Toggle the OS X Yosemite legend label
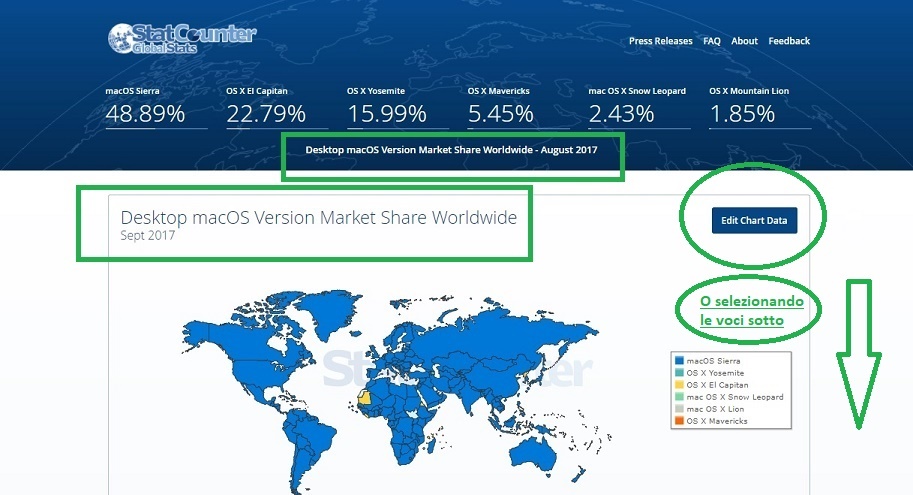Image resolution: width=913 pixels, height=495 pixels. (x=715, y=373)
